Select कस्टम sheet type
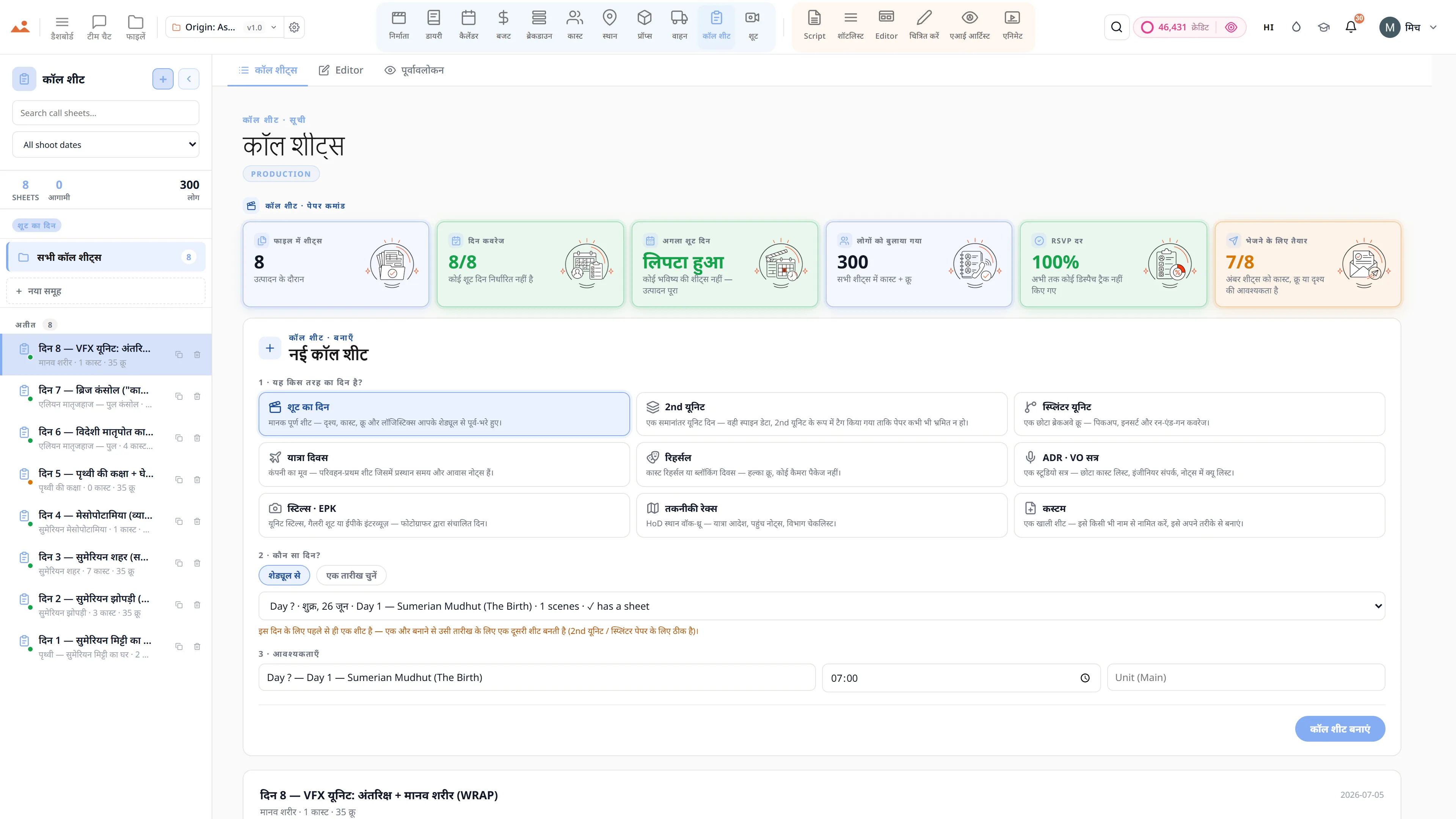This screenshot has width=1456, height=819. (x=1199, y=516)
